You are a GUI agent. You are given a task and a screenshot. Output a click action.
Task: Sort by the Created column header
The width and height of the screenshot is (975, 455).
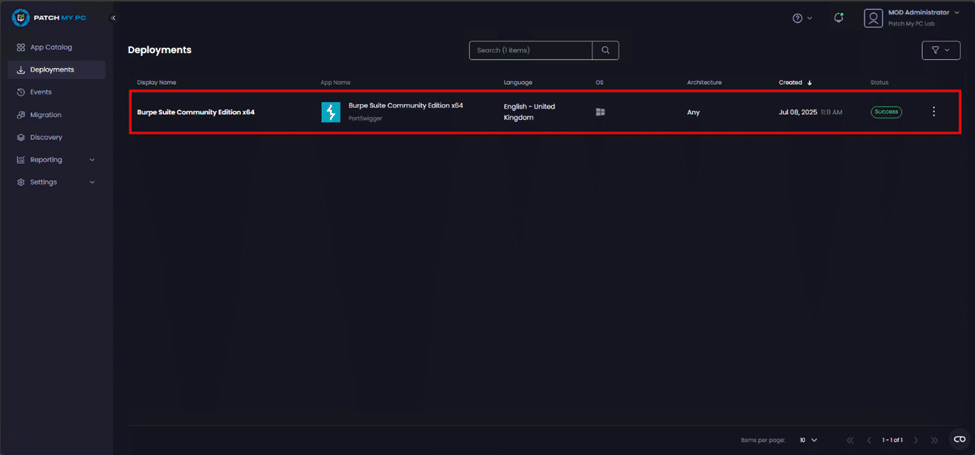tap(791, 82)
